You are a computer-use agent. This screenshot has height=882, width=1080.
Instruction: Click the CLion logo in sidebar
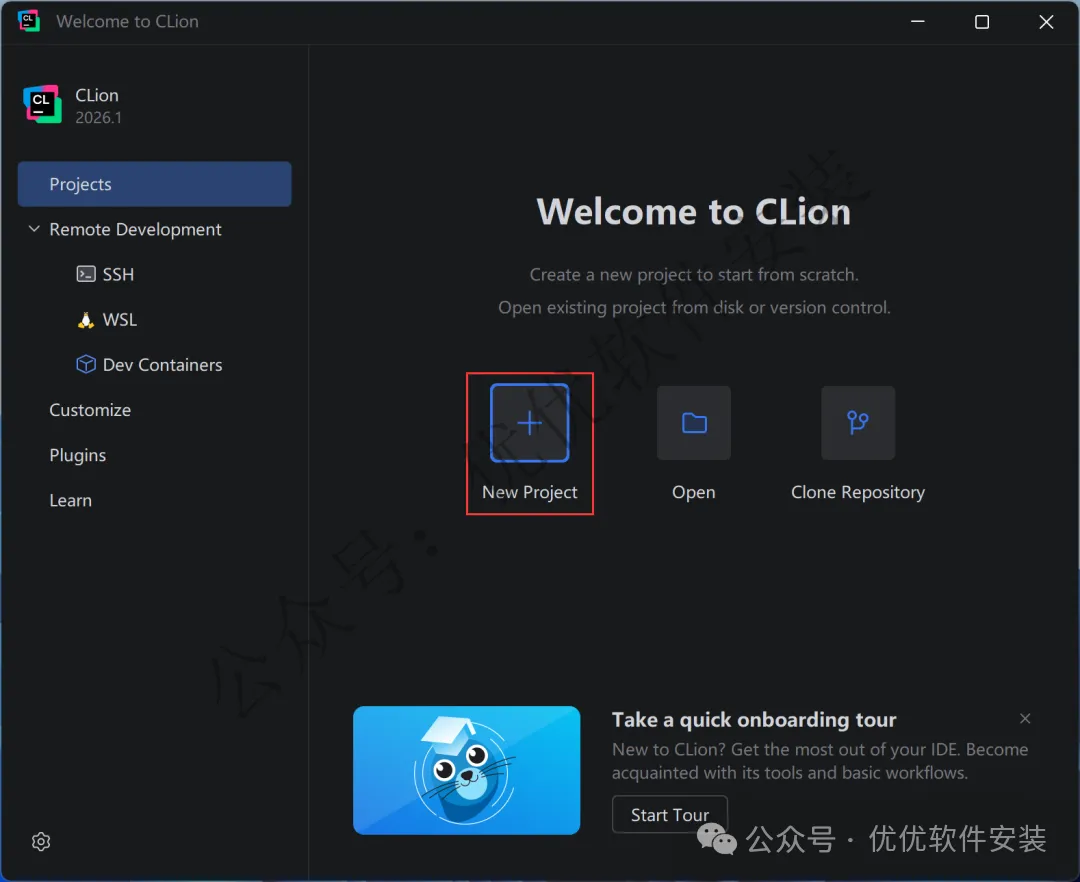[42, 105]
